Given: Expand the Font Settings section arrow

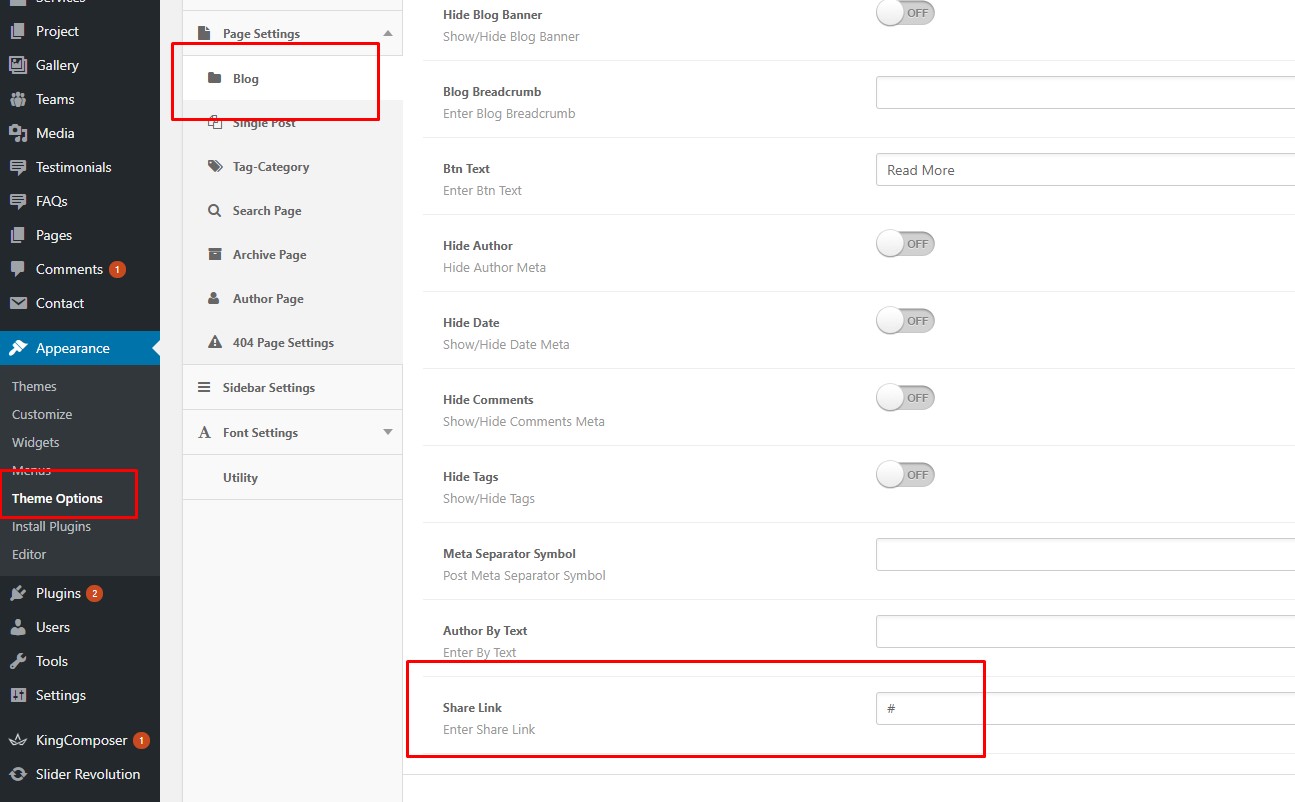Looking at the screenshot, I should tap(388, 432).
